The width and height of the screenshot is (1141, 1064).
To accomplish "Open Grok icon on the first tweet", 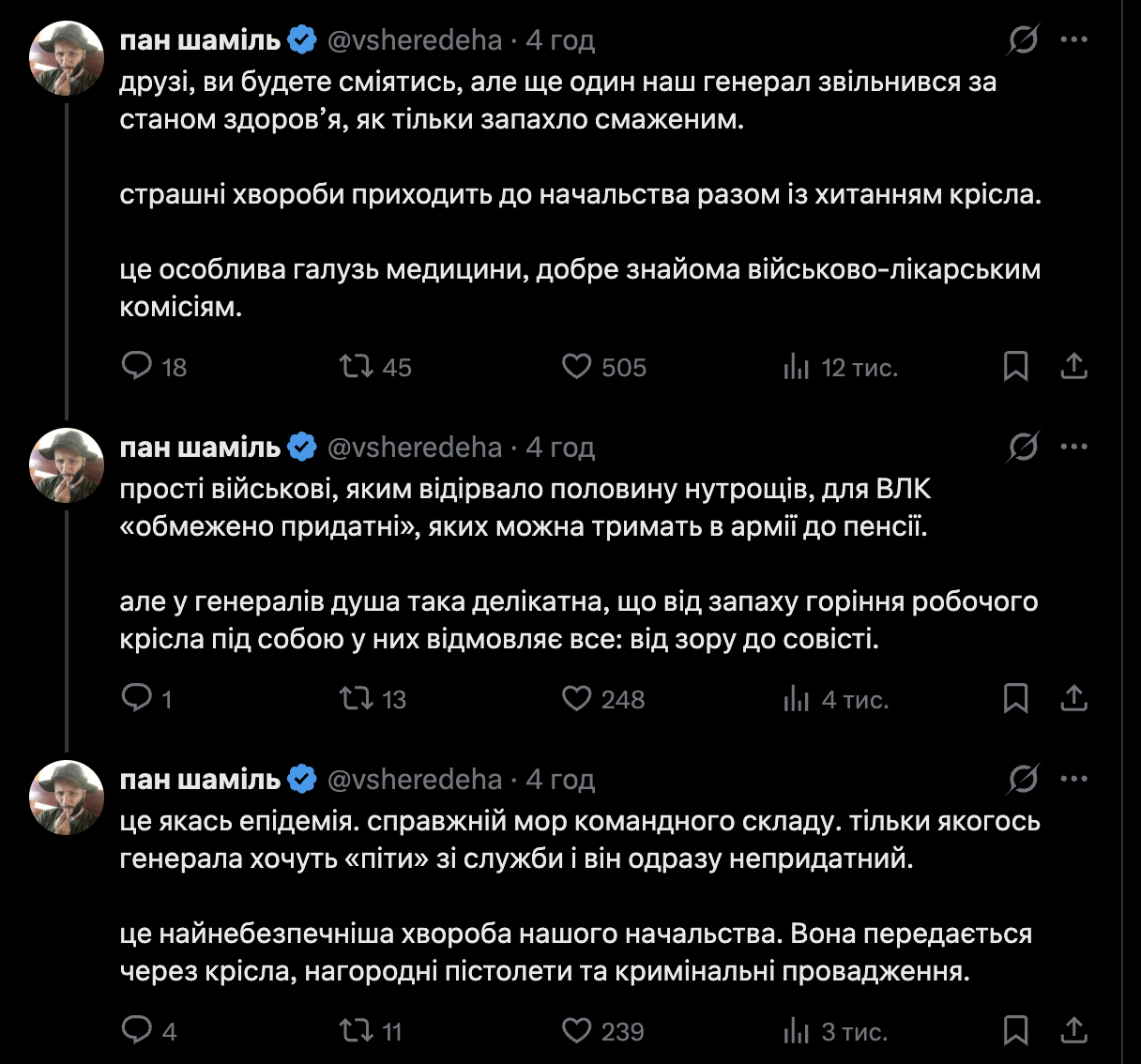I will click(1023, 40).
